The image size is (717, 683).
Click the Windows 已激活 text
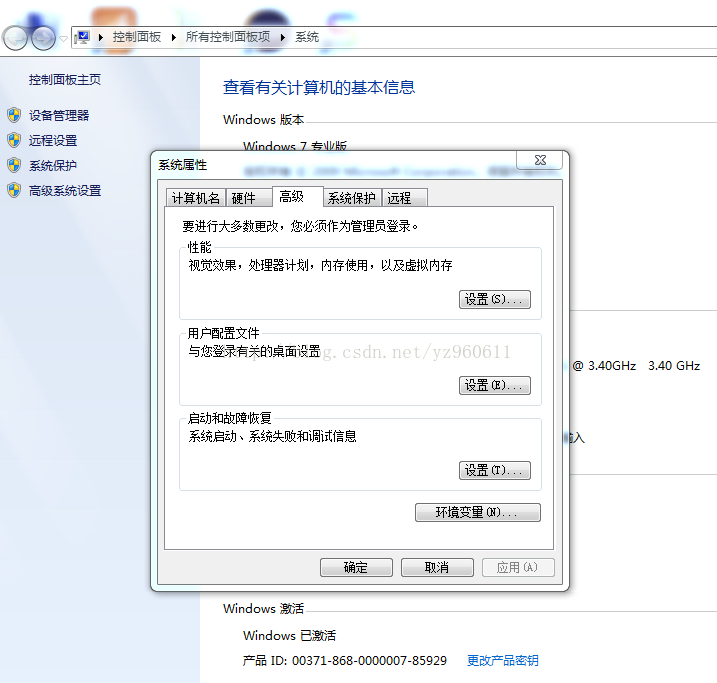289,635
